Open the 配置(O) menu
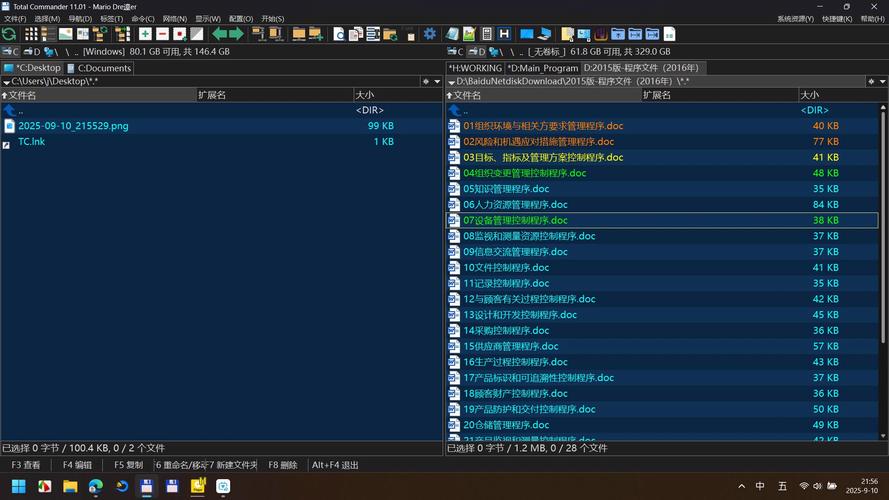Screen dimensions: 889x500 (241, 19)
